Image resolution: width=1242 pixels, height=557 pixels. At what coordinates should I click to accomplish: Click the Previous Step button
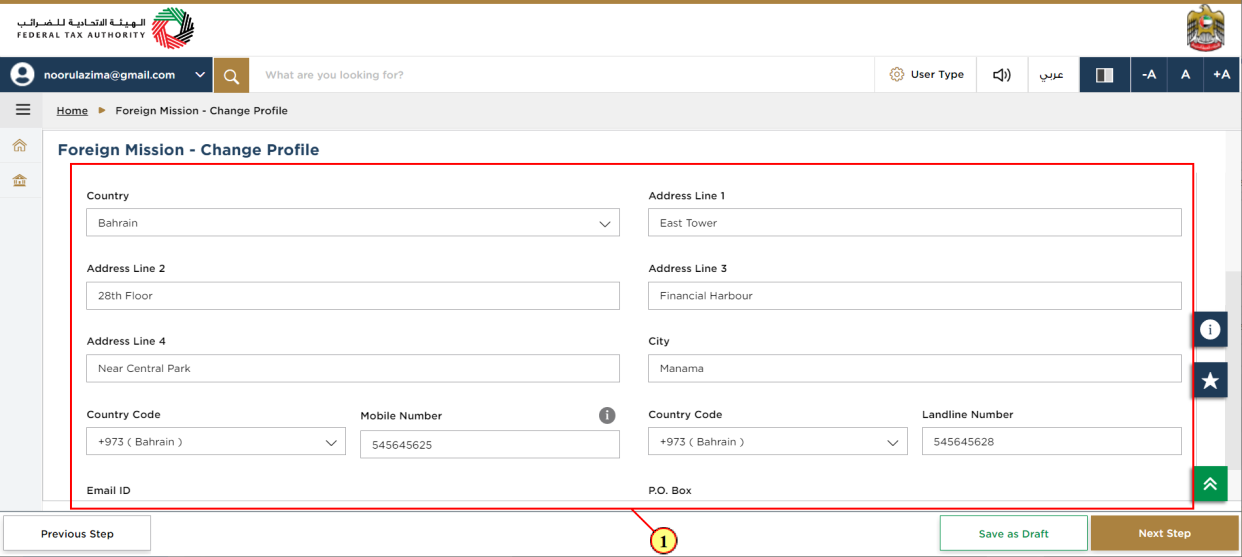click(x=77, y=534)
